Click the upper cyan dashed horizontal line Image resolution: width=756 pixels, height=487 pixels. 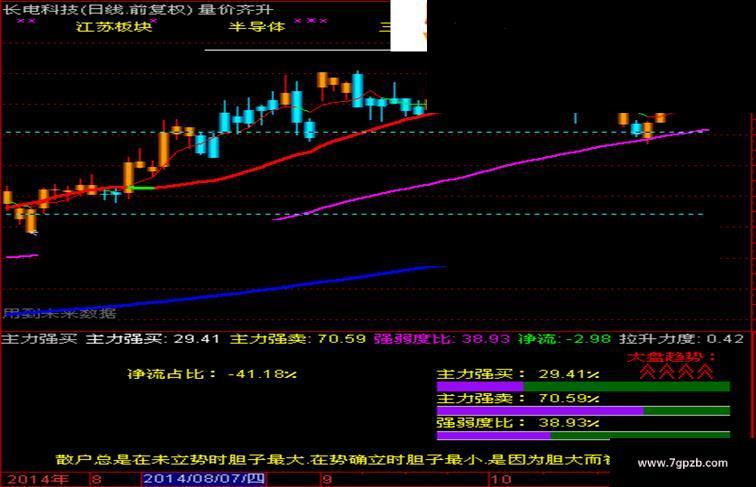[352, 132]
